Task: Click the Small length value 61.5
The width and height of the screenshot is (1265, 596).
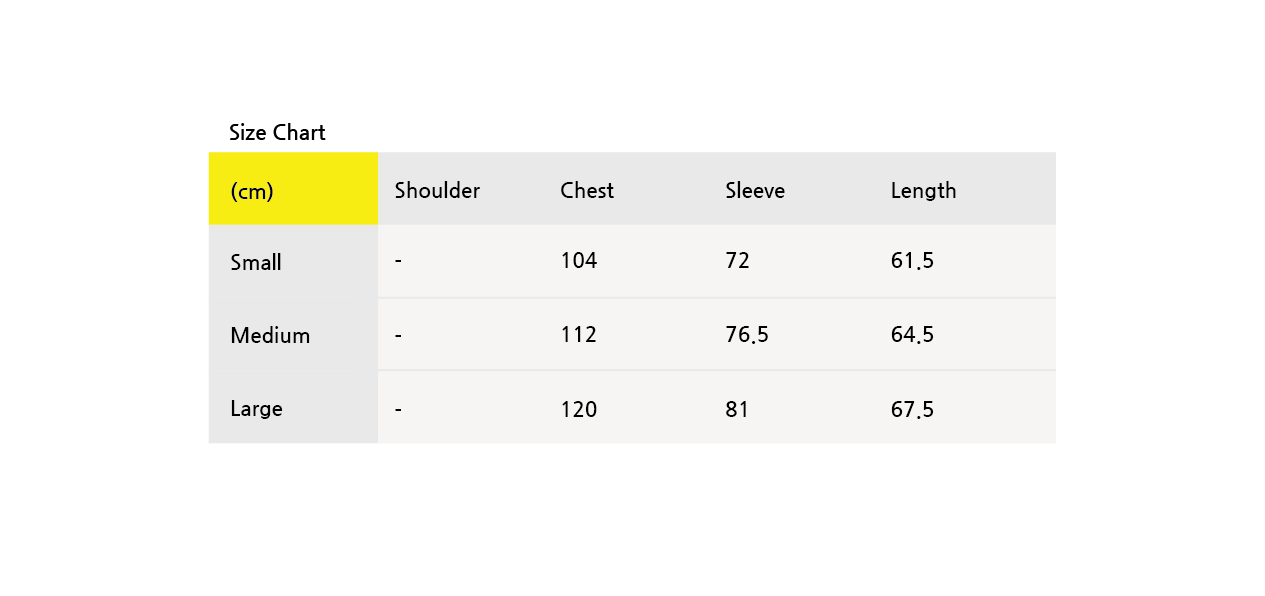Action: [912, 261]
